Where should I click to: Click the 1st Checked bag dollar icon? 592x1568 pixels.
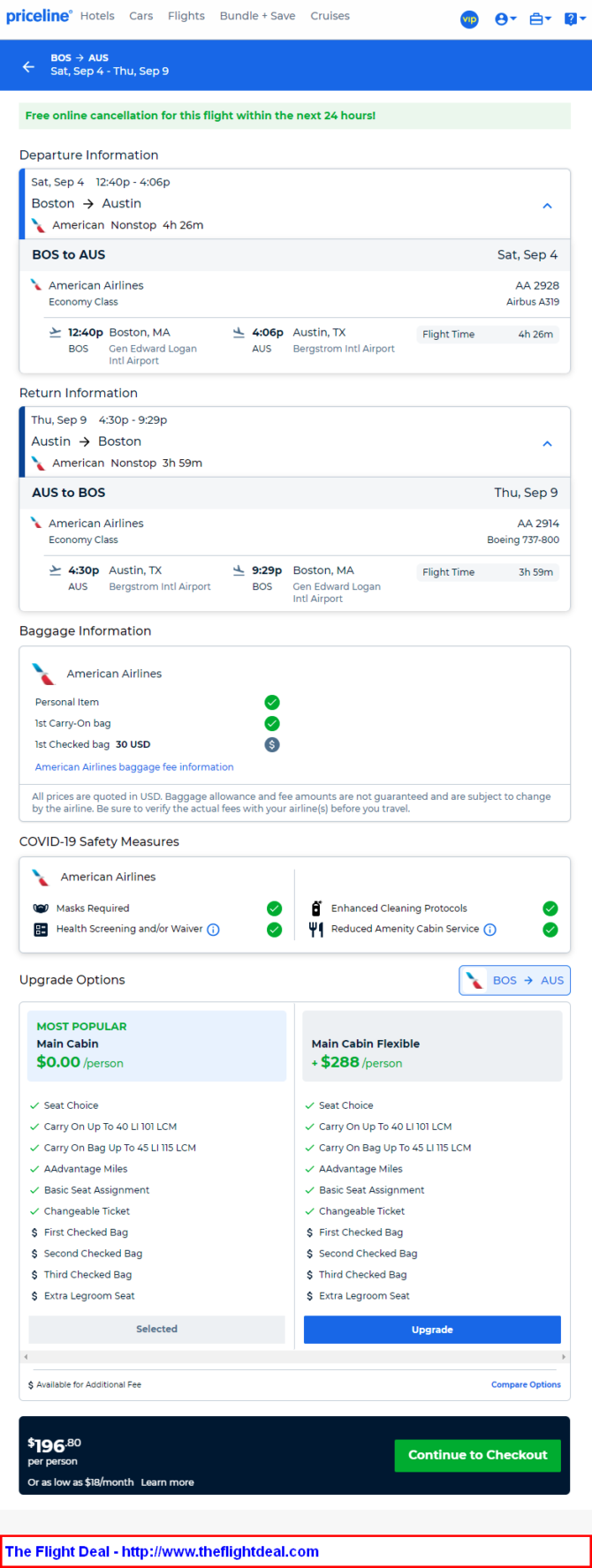pyautogui.click(x=272, y=744)
